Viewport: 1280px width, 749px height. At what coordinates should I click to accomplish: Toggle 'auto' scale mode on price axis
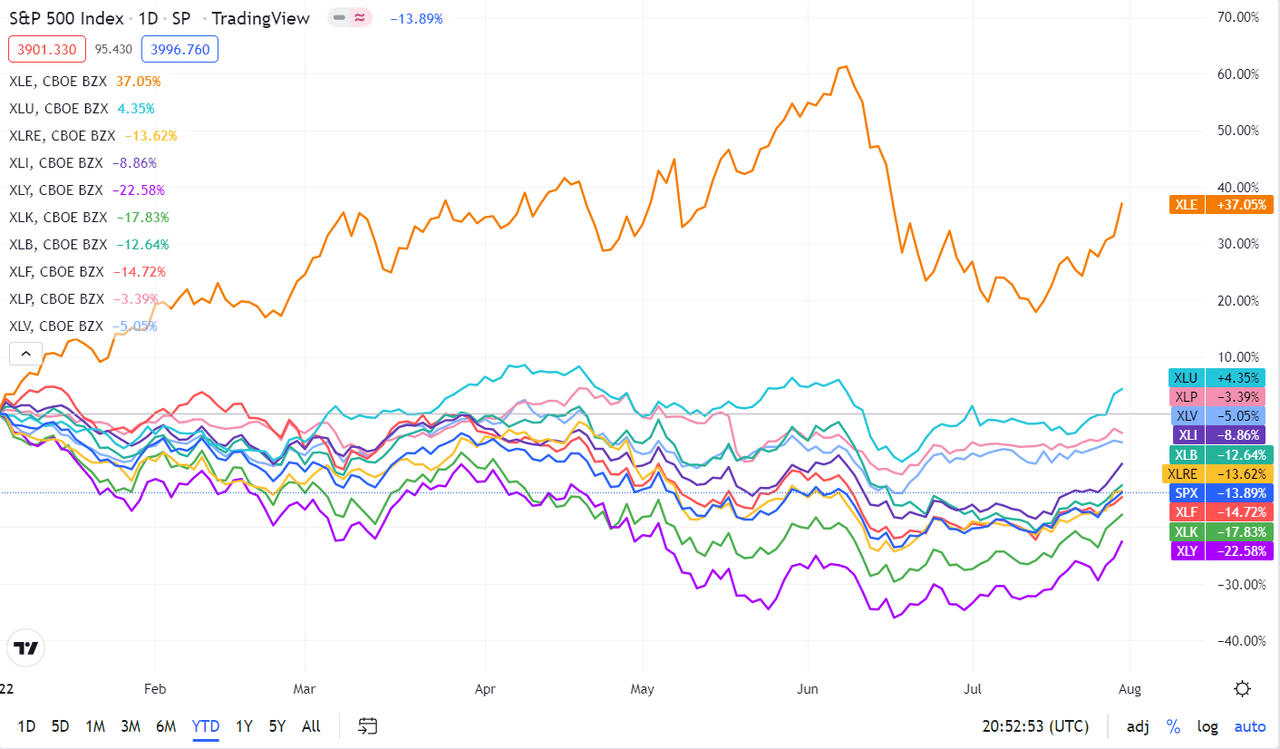point(1249,726)
